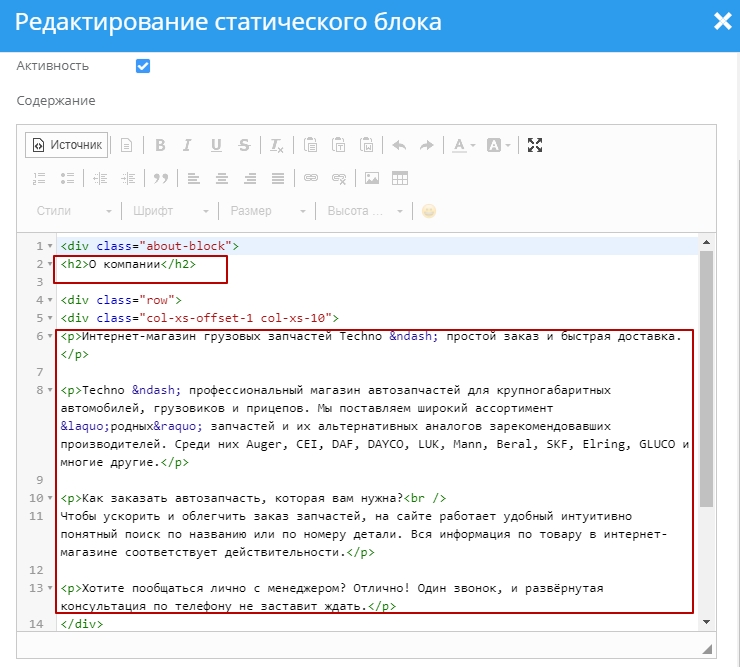Open the Стили dropdown
740x667 pixels.
[74, 211]
